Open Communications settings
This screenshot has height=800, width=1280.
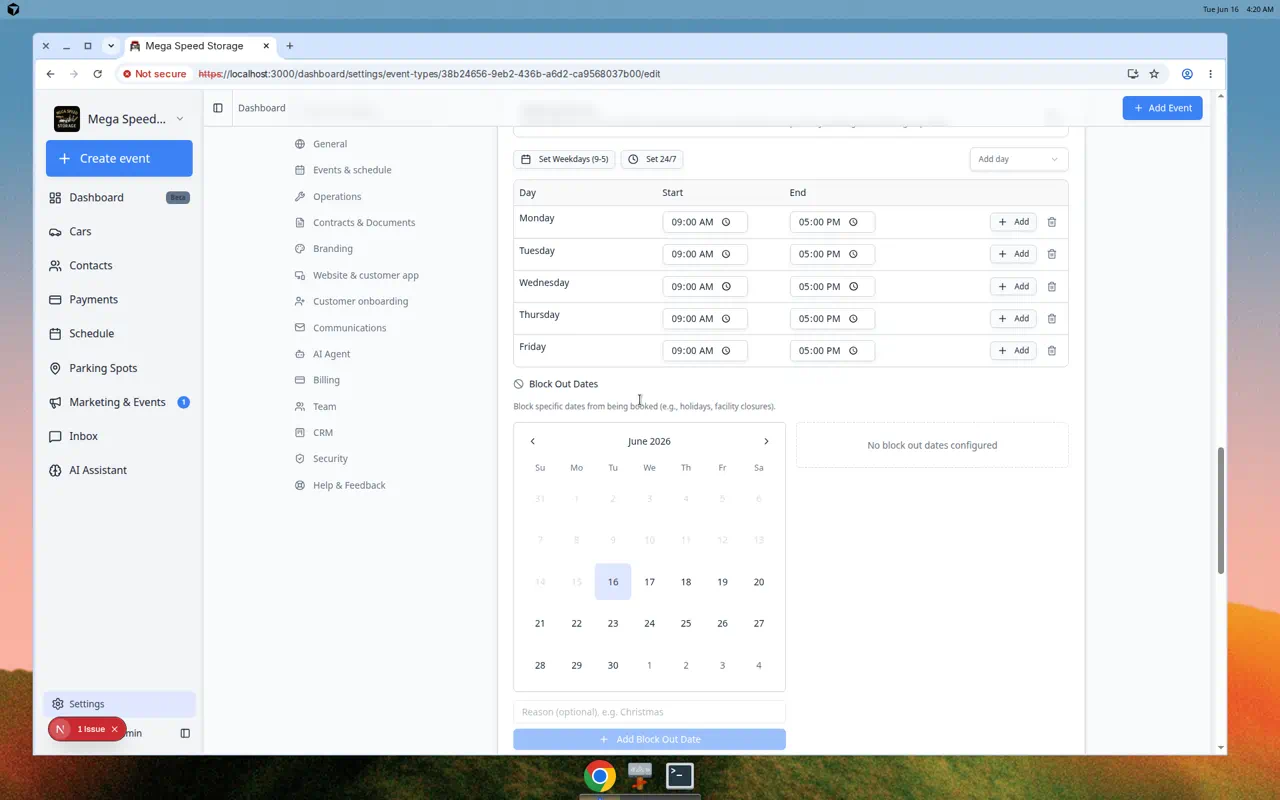pyautogui.click(x=349, y=328)
